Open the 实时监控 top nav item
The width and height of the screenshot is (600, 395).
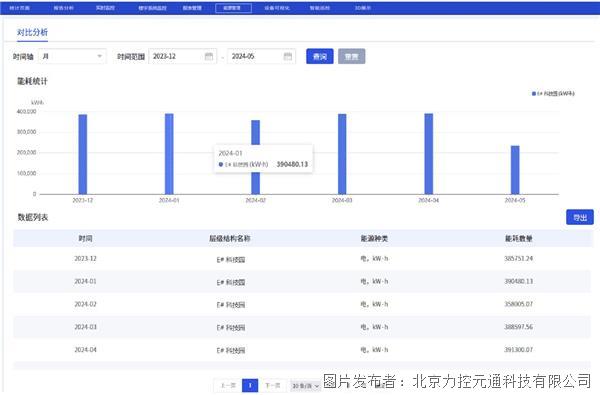coord(105,8)
